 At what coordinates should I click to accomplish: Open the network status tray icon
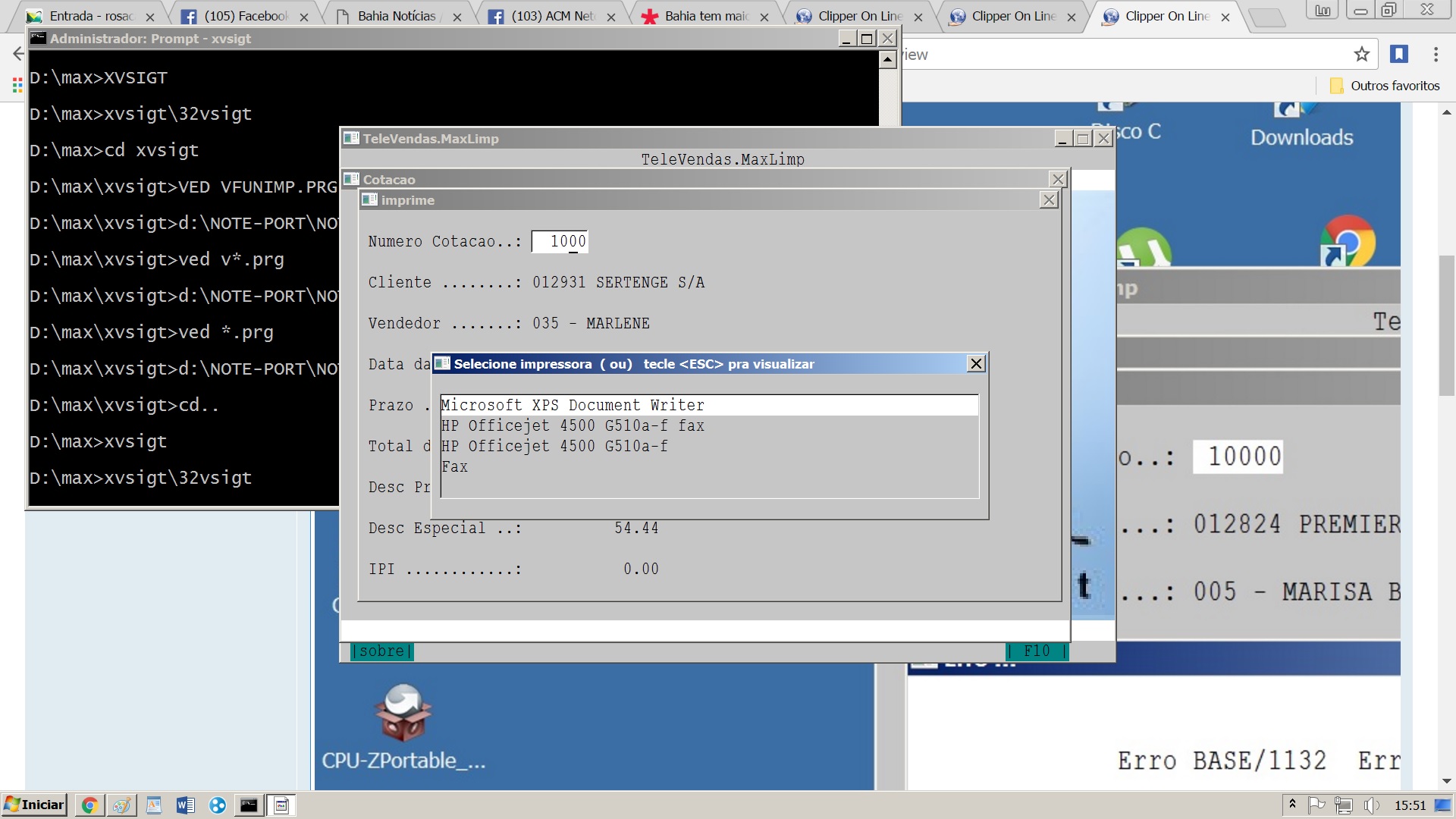point(1344,805)
